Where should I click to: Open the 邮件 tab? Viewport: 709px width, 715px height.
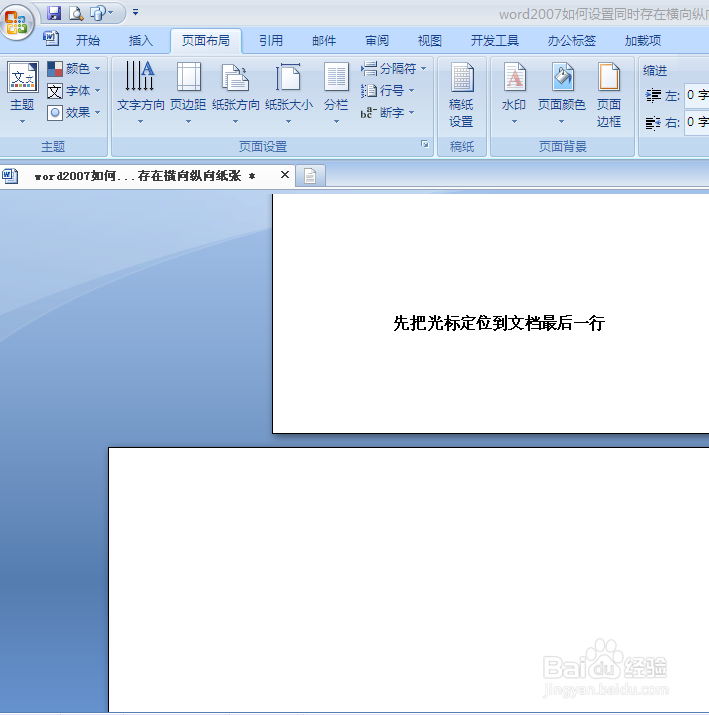pos(324,41)
